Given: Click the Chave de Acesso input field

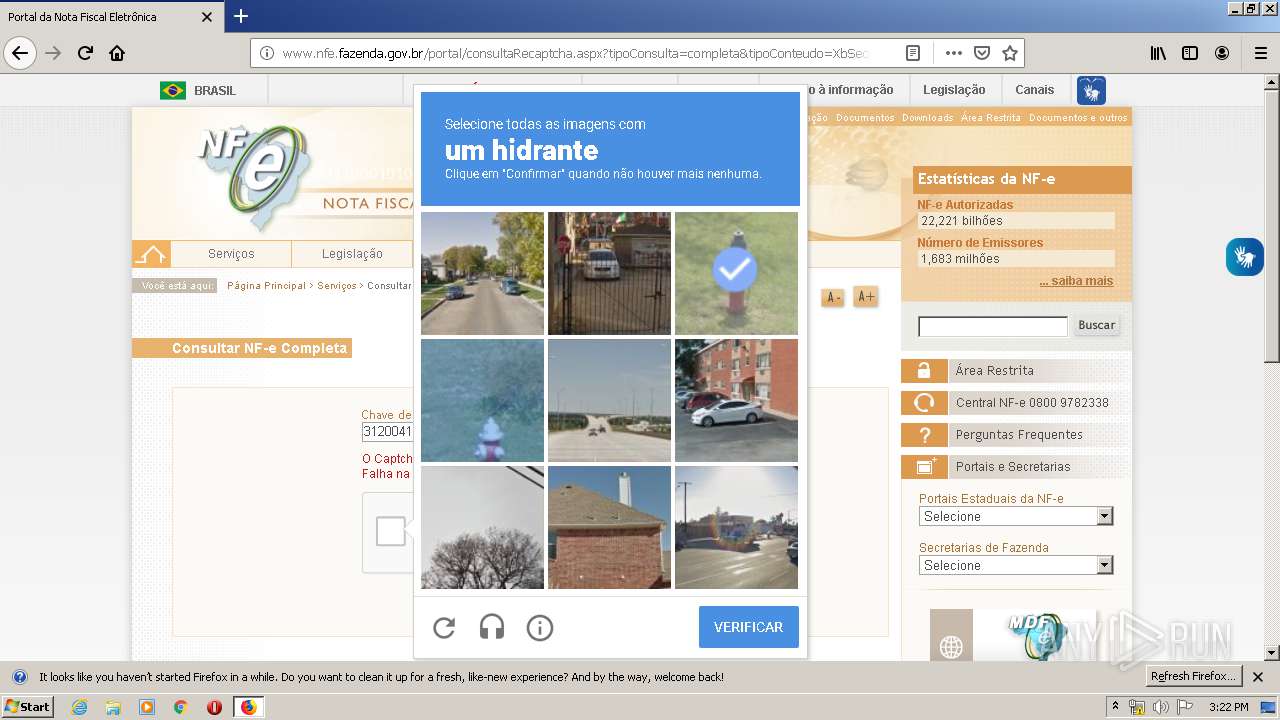Looking at the screenshot, I should (387, 432).
